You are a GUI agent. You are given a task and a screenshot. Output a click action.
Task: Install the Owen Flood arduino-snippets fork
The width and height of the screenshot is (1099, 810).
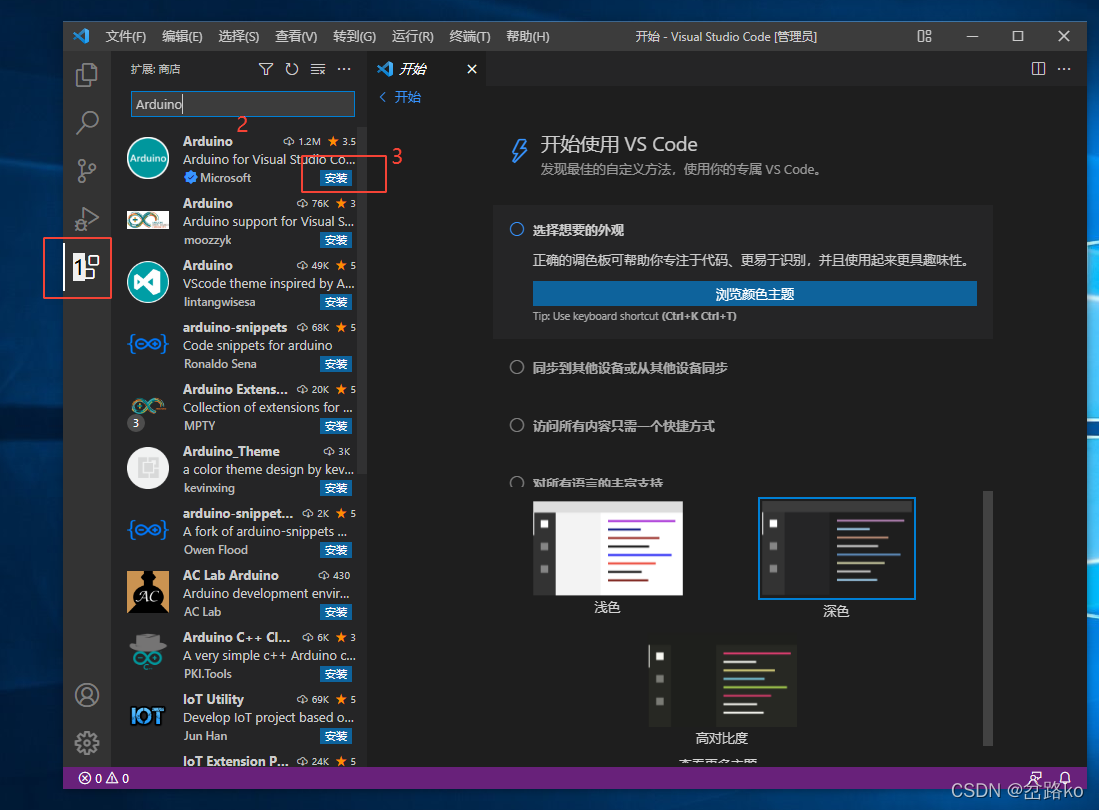pos(336,550)
